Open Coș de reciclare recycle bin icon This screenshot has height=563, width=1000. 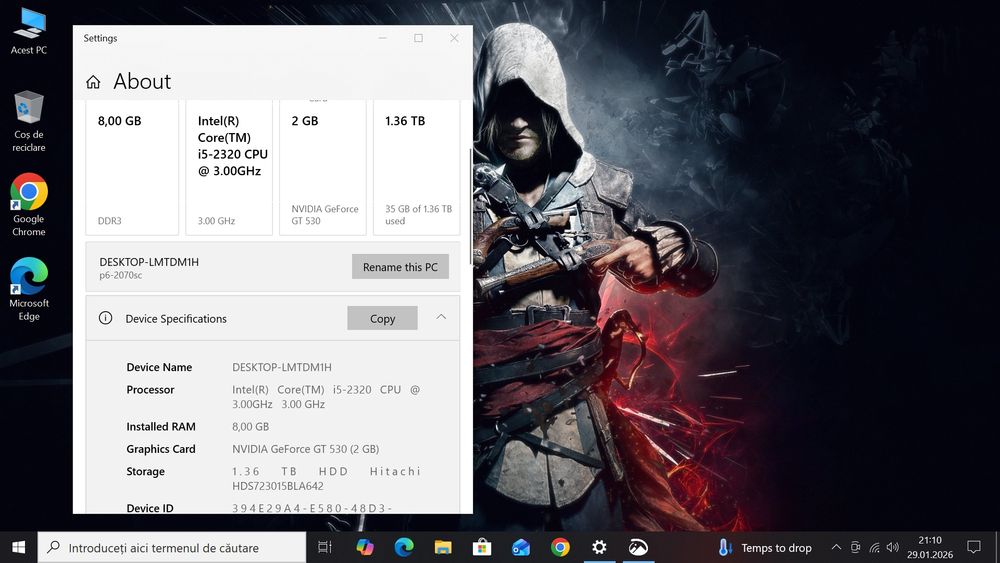[29, 121]
